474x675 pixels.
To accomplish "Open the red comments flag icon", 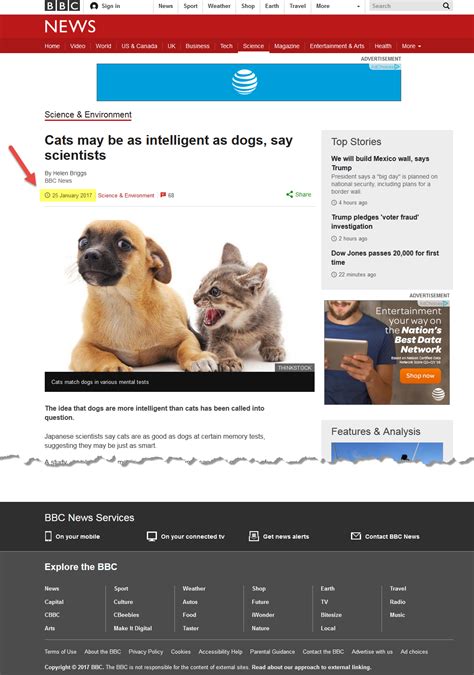I will pos(163,195).
